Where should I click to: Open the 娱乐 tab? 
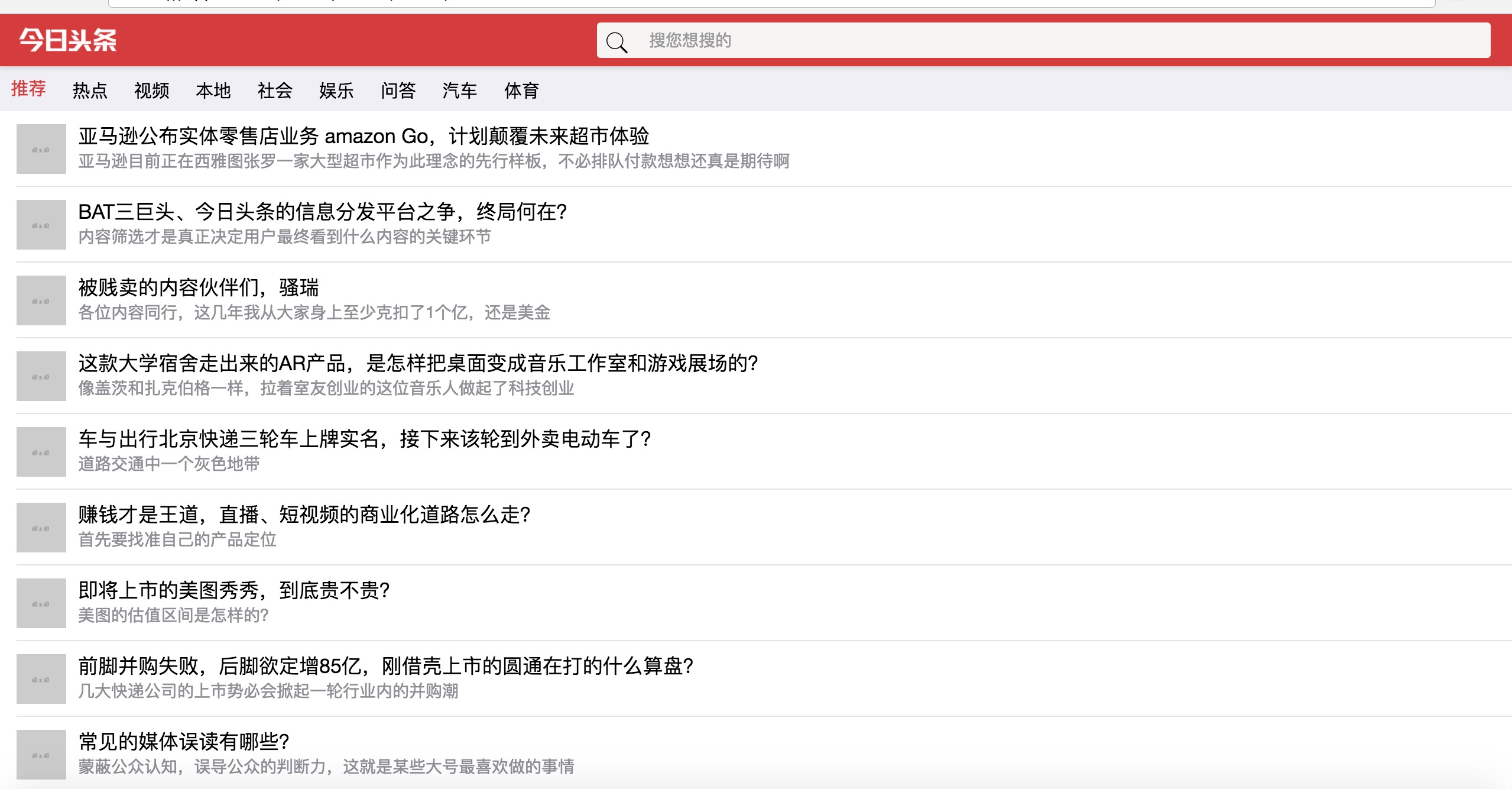coord(336,90)
